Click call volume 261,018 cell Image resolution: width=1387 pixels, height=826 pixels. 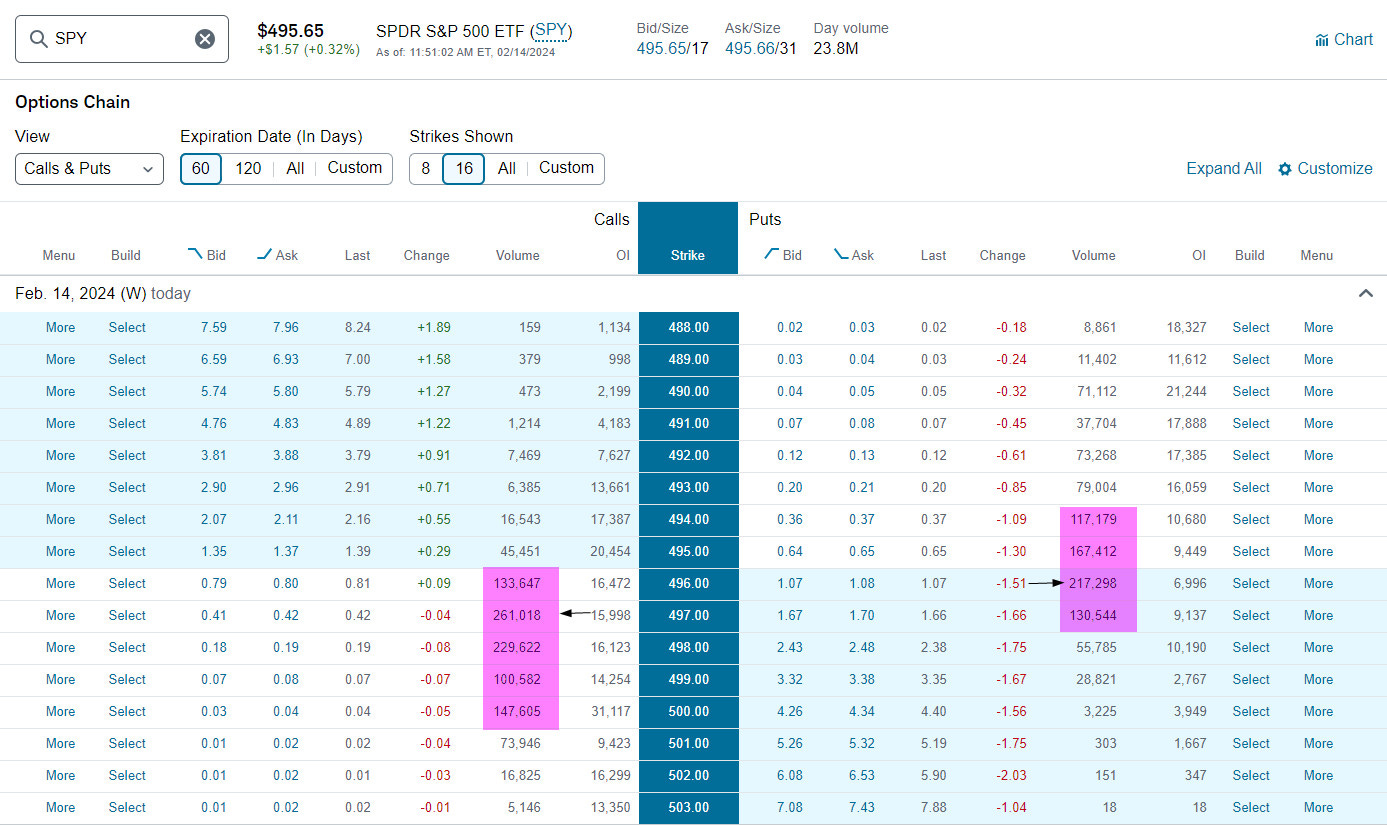coord(517,615)
